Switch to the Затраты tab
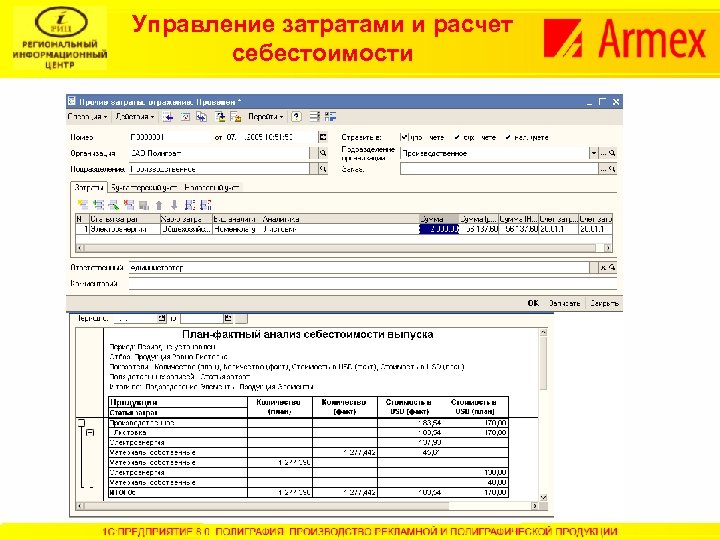 click(x=89, y=187)
